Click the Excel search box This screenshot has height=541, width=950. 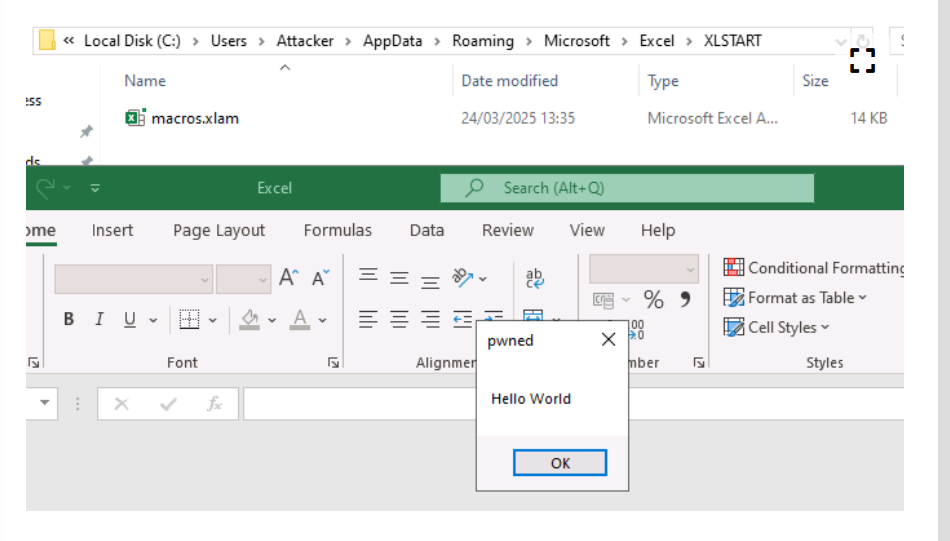tap(627, 188)
